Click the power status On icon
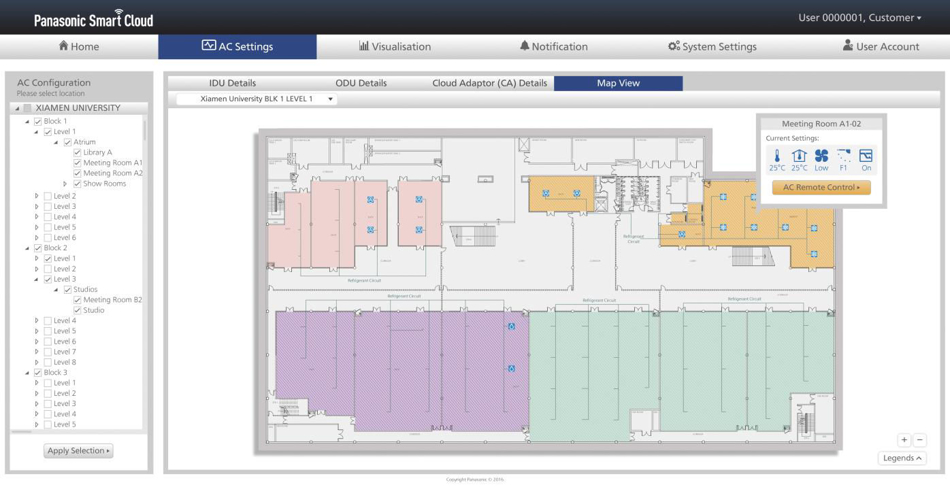 (x=866, y=156)
